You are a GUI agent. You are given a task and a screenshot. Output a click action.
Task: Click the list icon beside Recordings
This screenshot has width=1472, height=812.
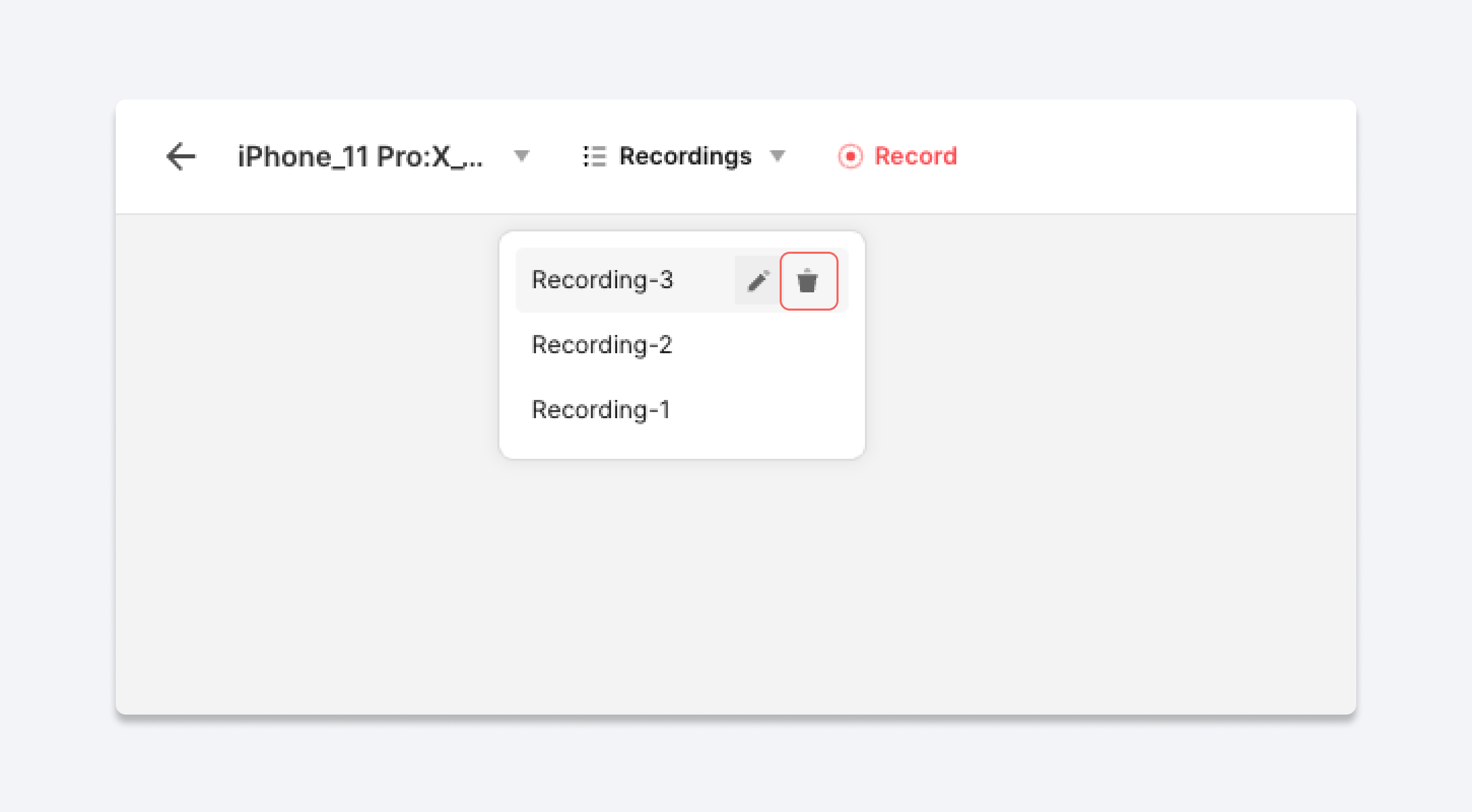[594, 156]
